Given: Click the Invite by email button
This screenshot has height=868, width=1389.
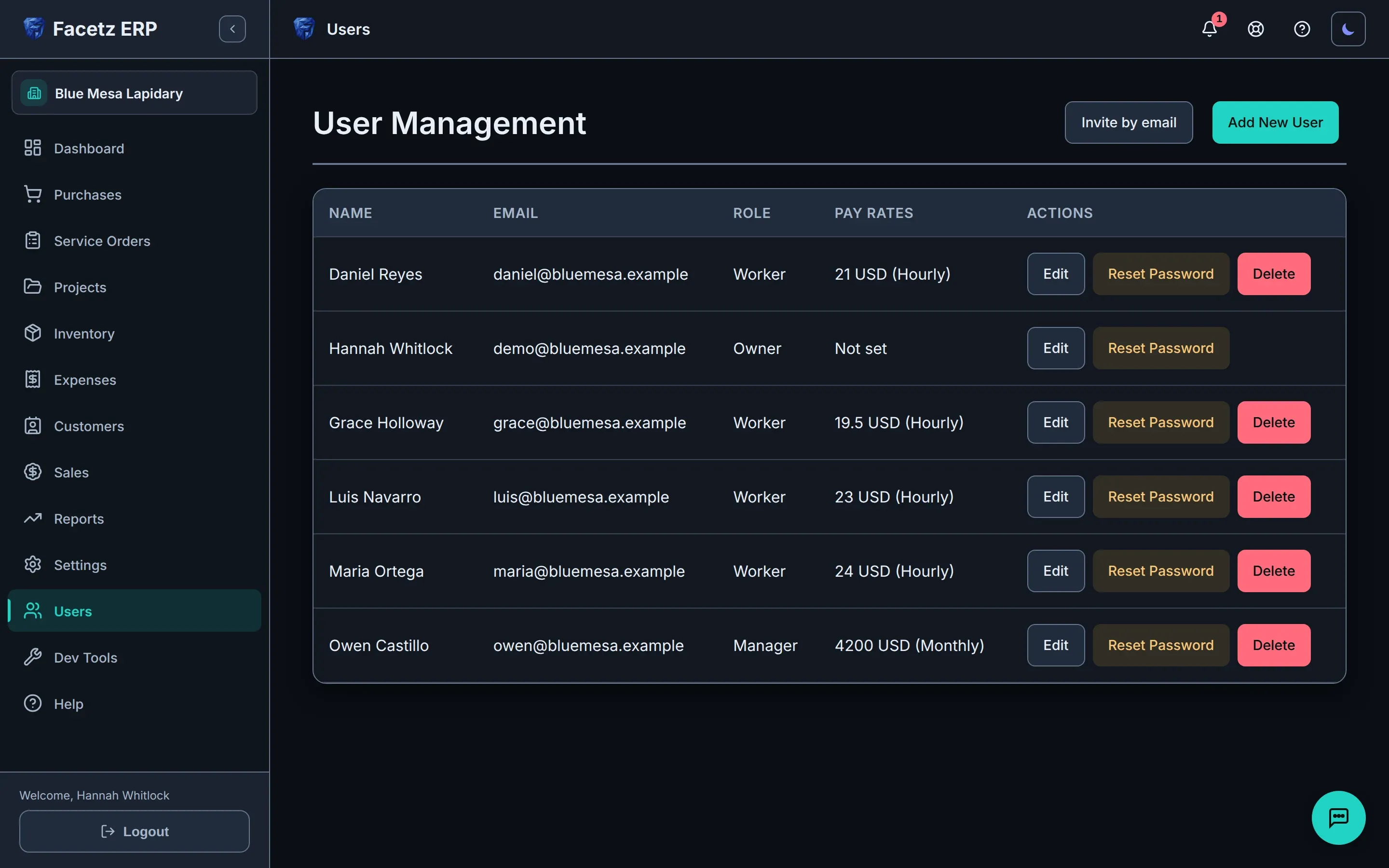Looking at the screenshot, I should pos(1129,122).
